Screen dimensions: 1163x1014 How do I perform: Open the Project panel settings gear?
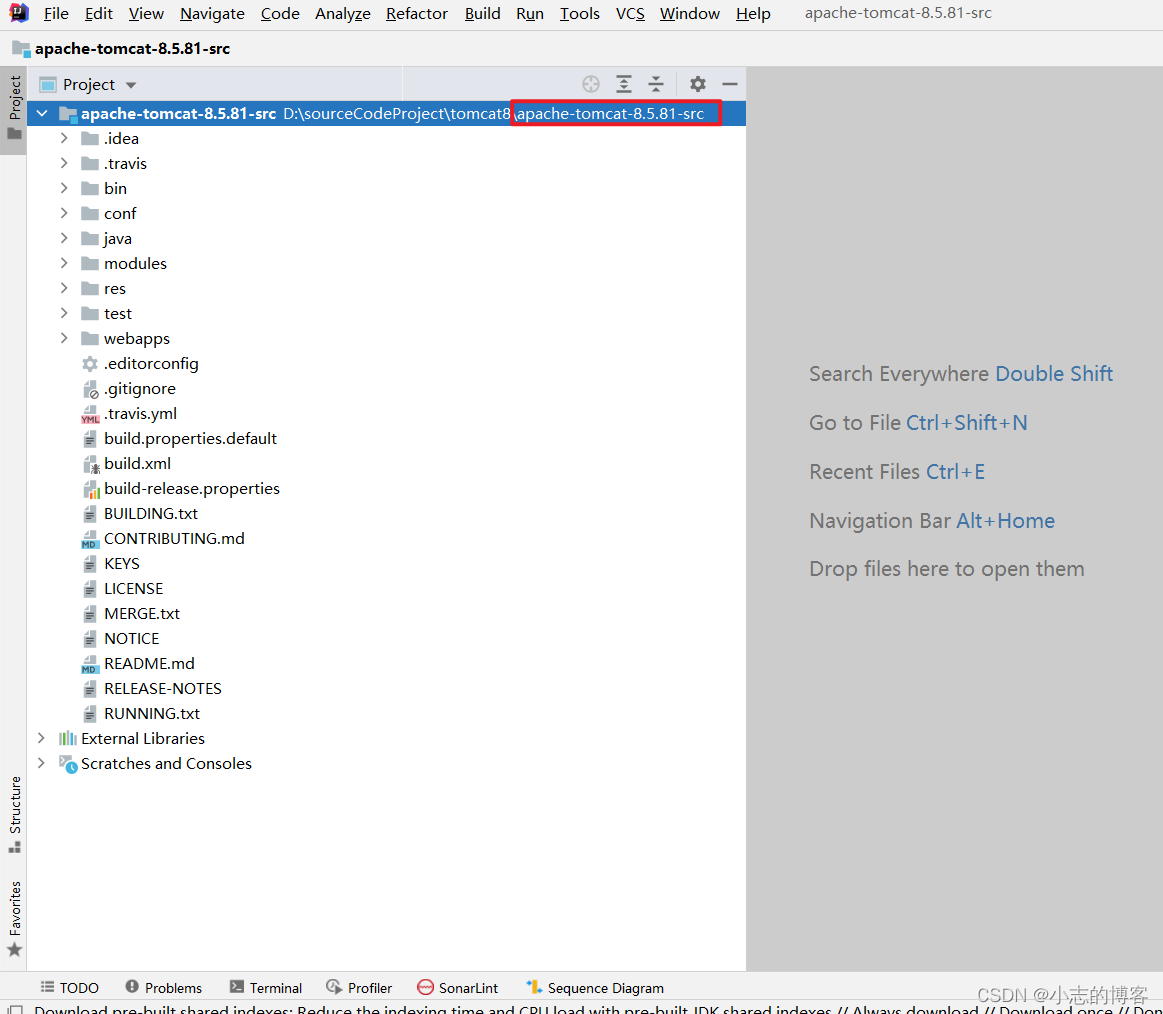coord(697,84)
